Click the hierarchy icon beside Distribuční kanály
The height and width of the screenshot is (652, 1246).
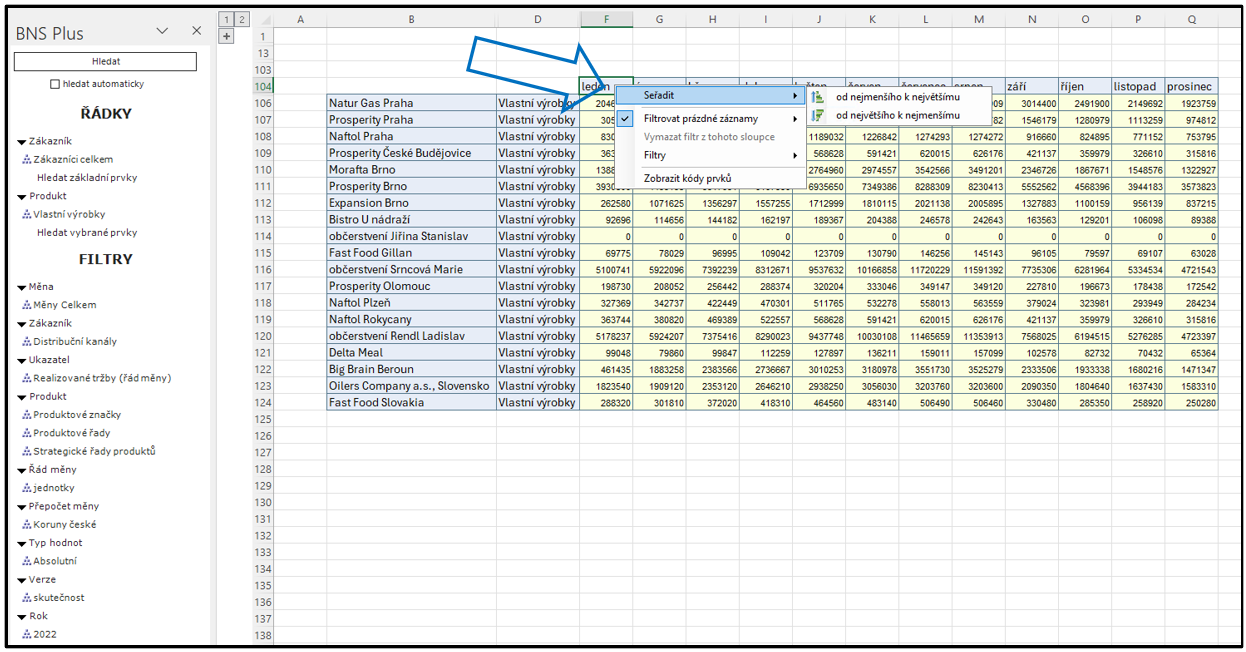(x=26, y=341)
